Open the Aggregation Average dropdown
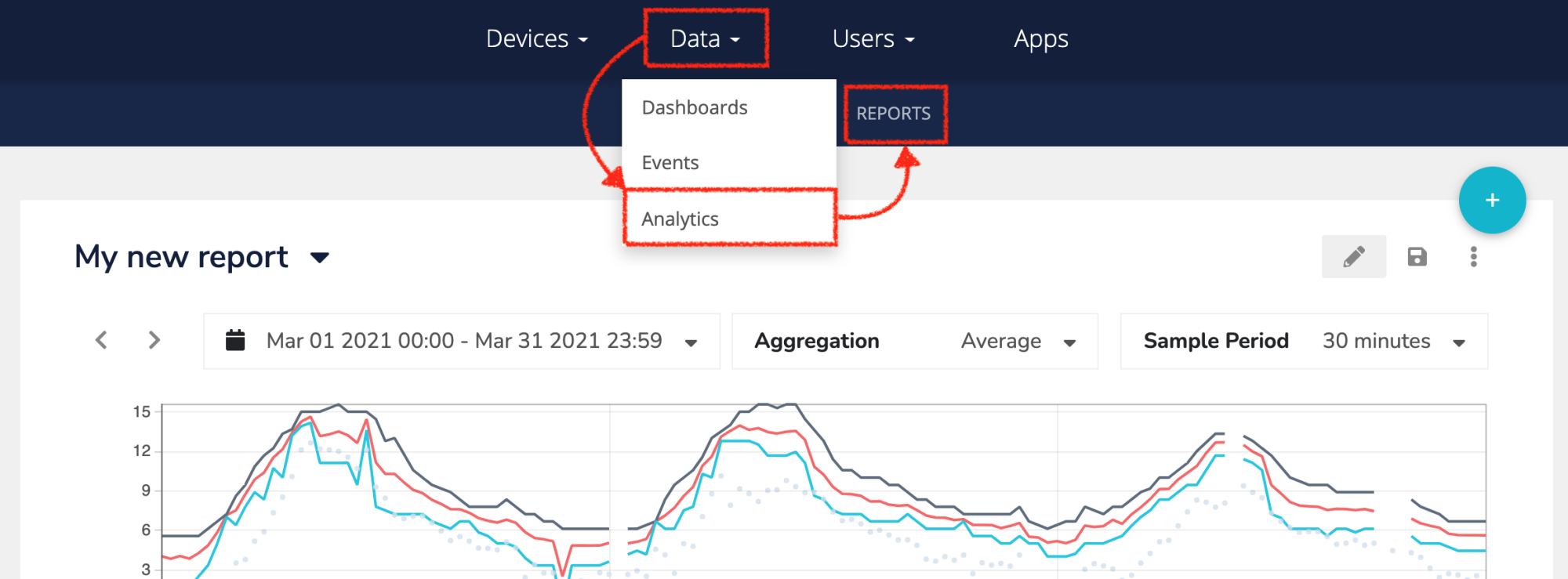Image resolution: width=1568 pixels, height=579 pixels. point(915,341)
